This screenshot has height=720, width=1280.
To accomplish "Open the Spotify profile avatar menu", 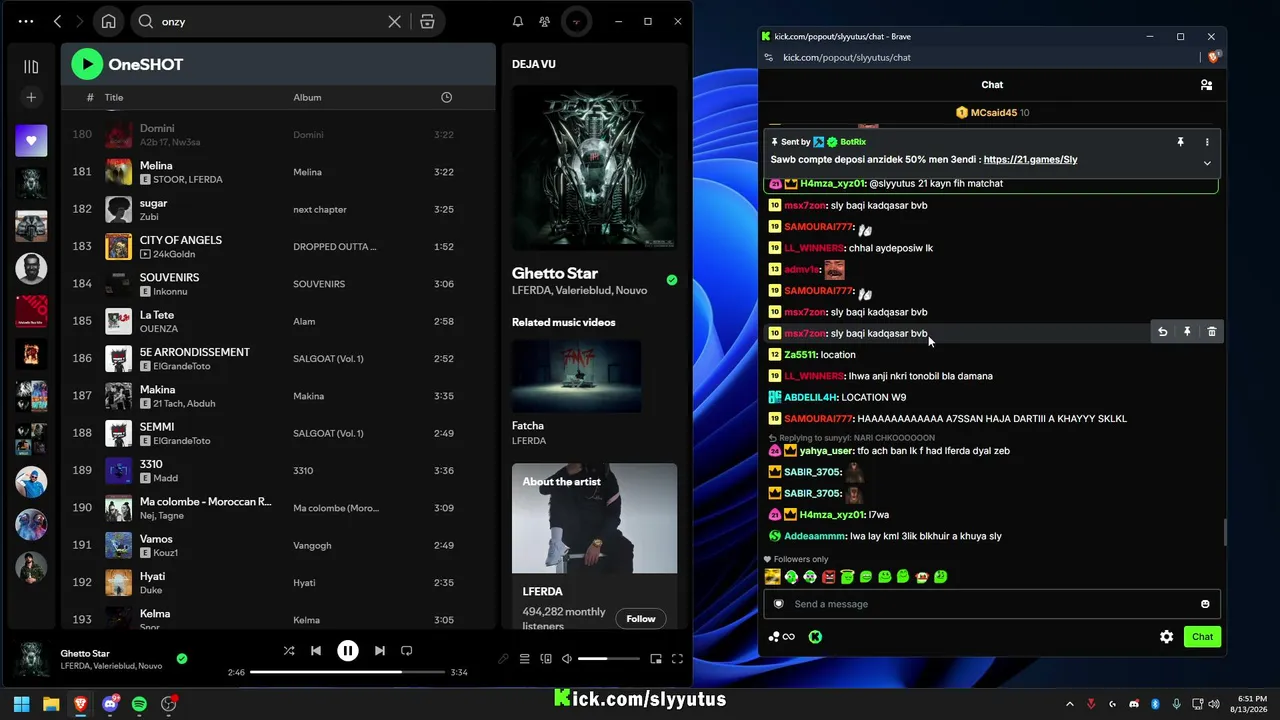I will [575, 21].
